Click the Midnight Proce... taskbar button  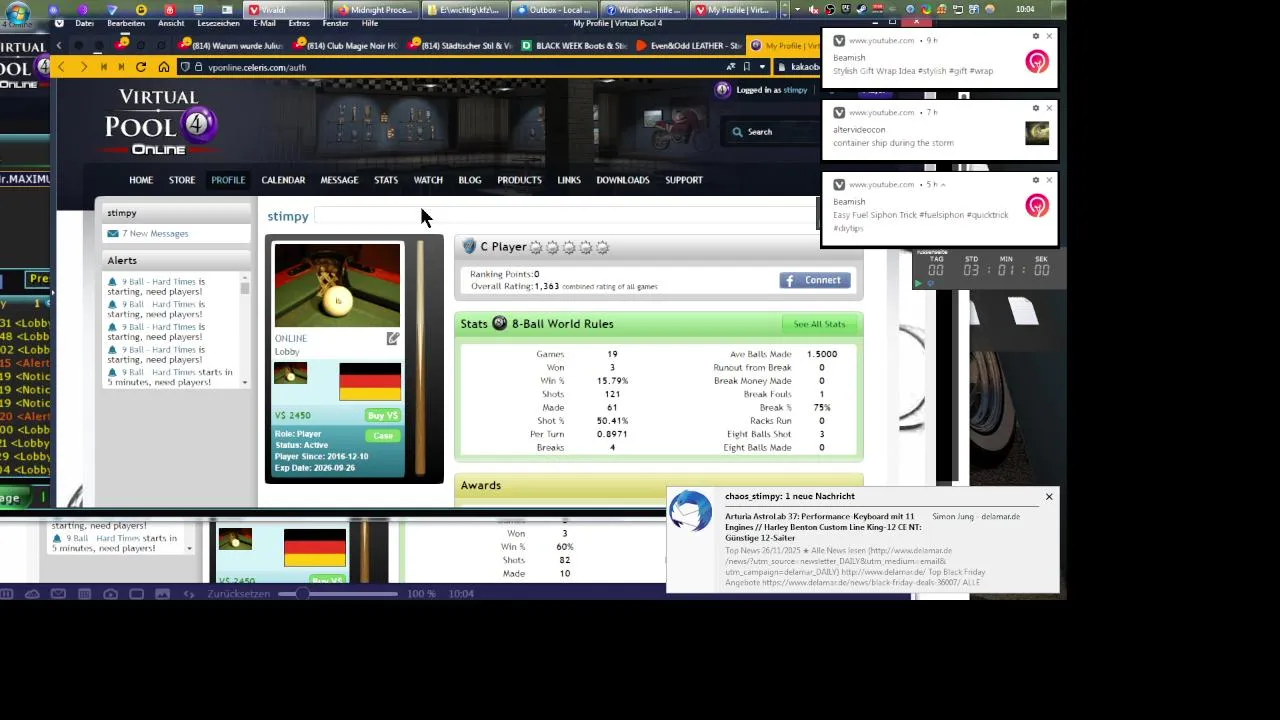pyautogui.click(x=374, y=10)
